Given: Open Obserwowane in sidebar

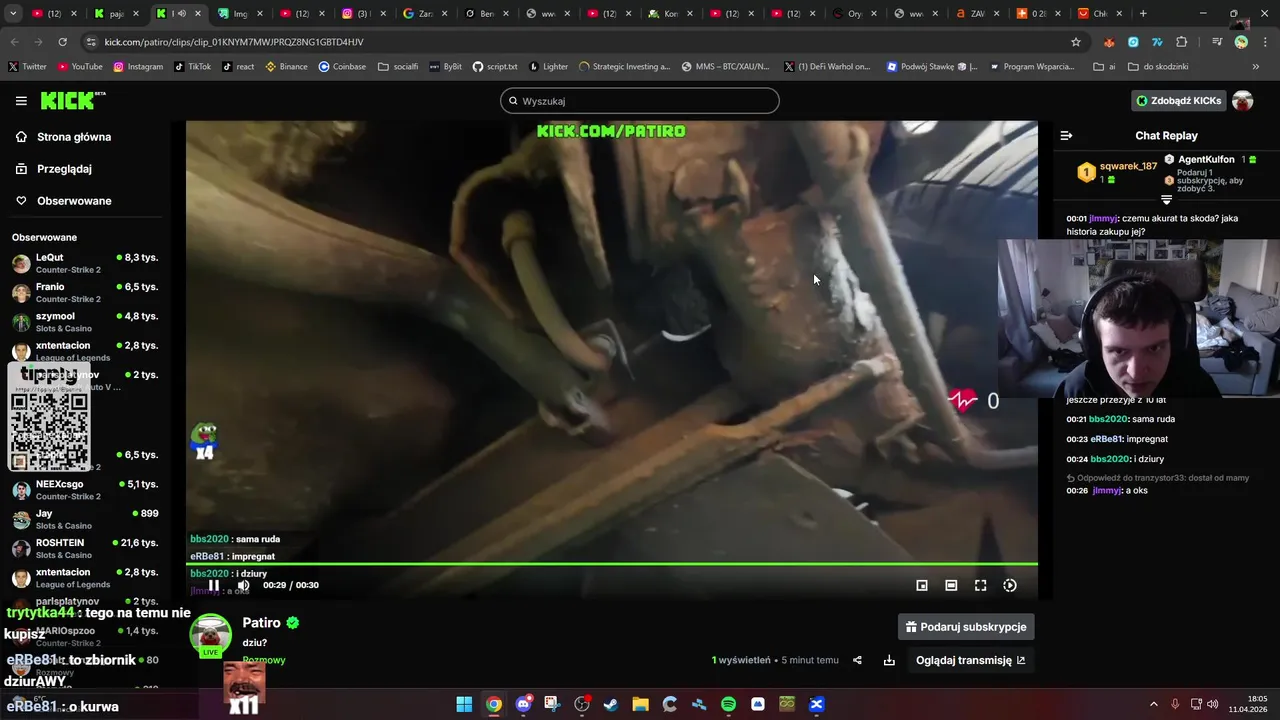Looking at the screenshot, I should tap(74, 201).
